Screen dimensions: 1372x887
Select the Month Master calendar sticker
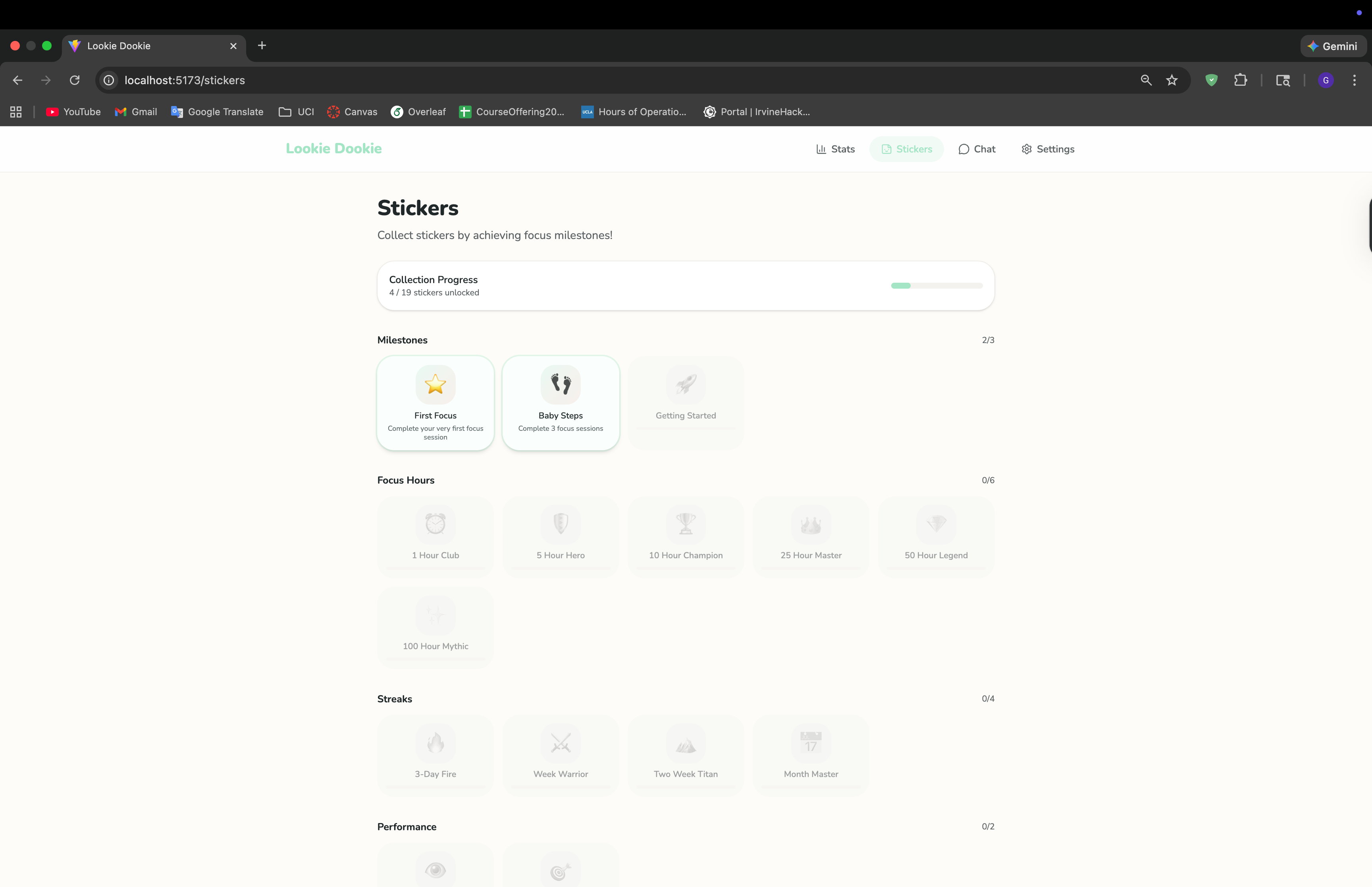[x=811, y=743]
